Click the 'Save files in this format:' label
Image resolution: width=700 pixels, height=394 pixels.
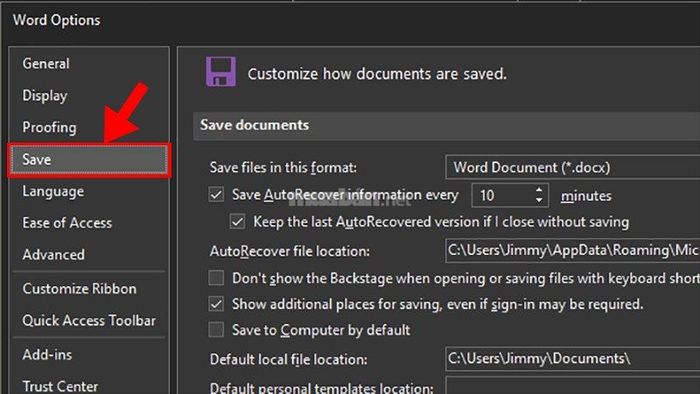(x=283, y=168)
